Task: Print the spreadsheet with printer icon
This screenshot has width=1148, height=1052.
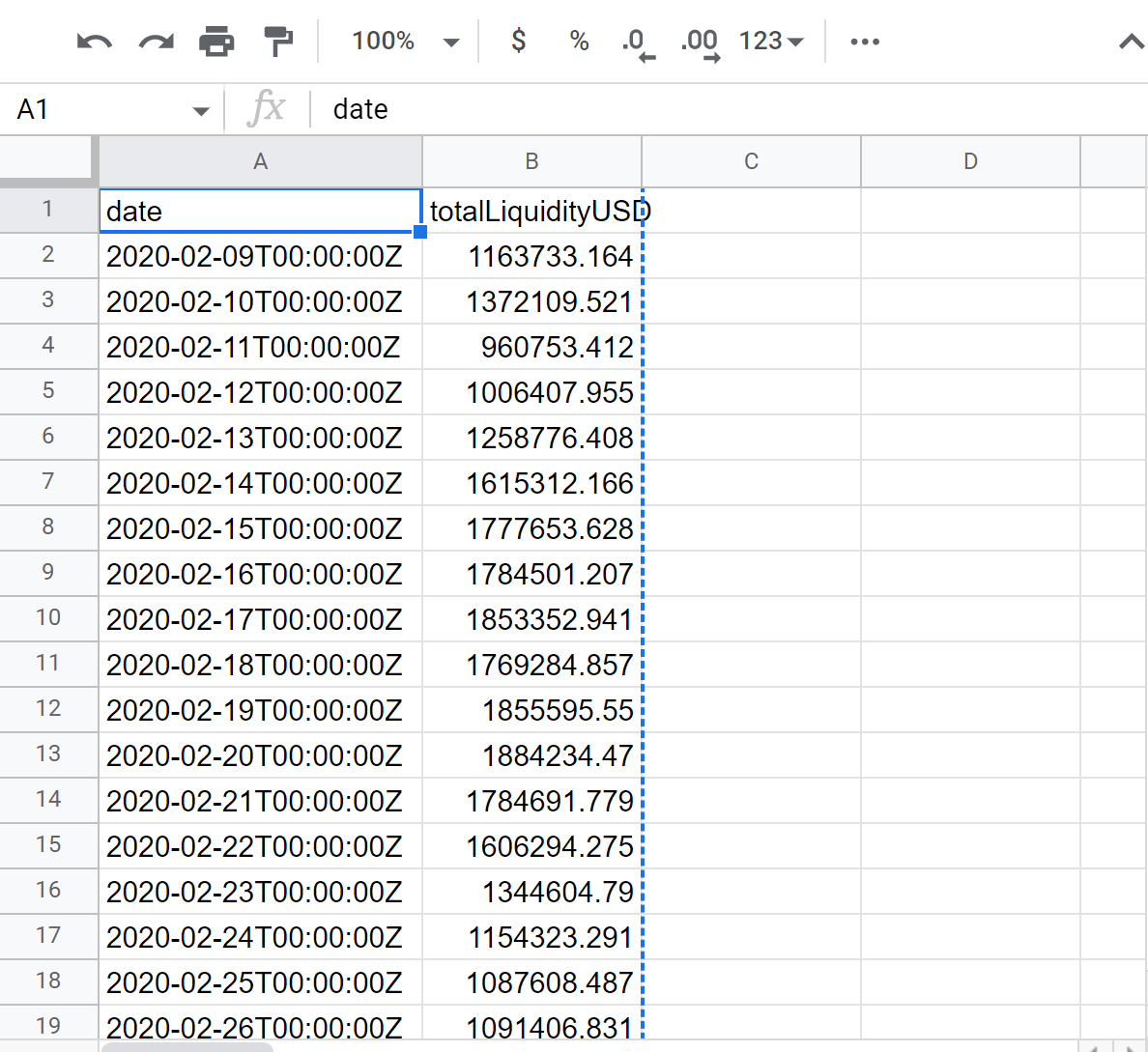Action: tap(216, 42)
